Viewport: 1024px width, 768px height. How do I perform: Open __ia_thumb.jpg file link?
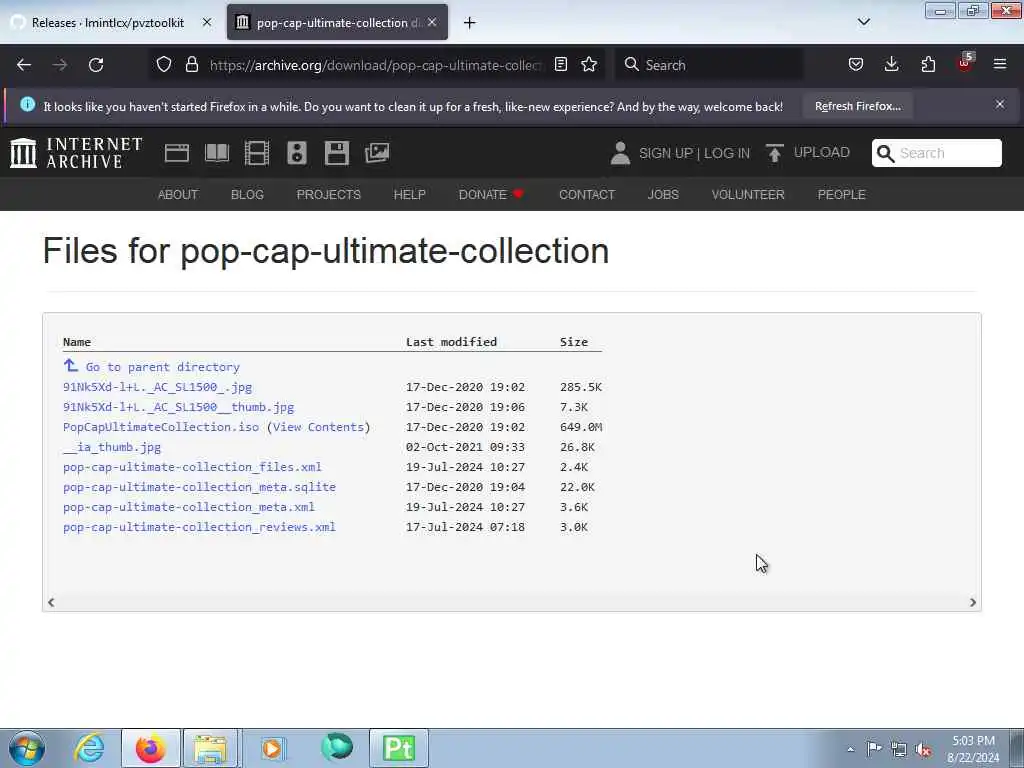pos(112,447)
